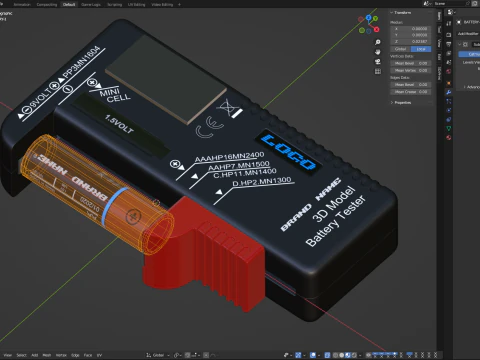Open the Output properties printer tab
This screenshot has height=360, width=480.
(x=449, y=44)
